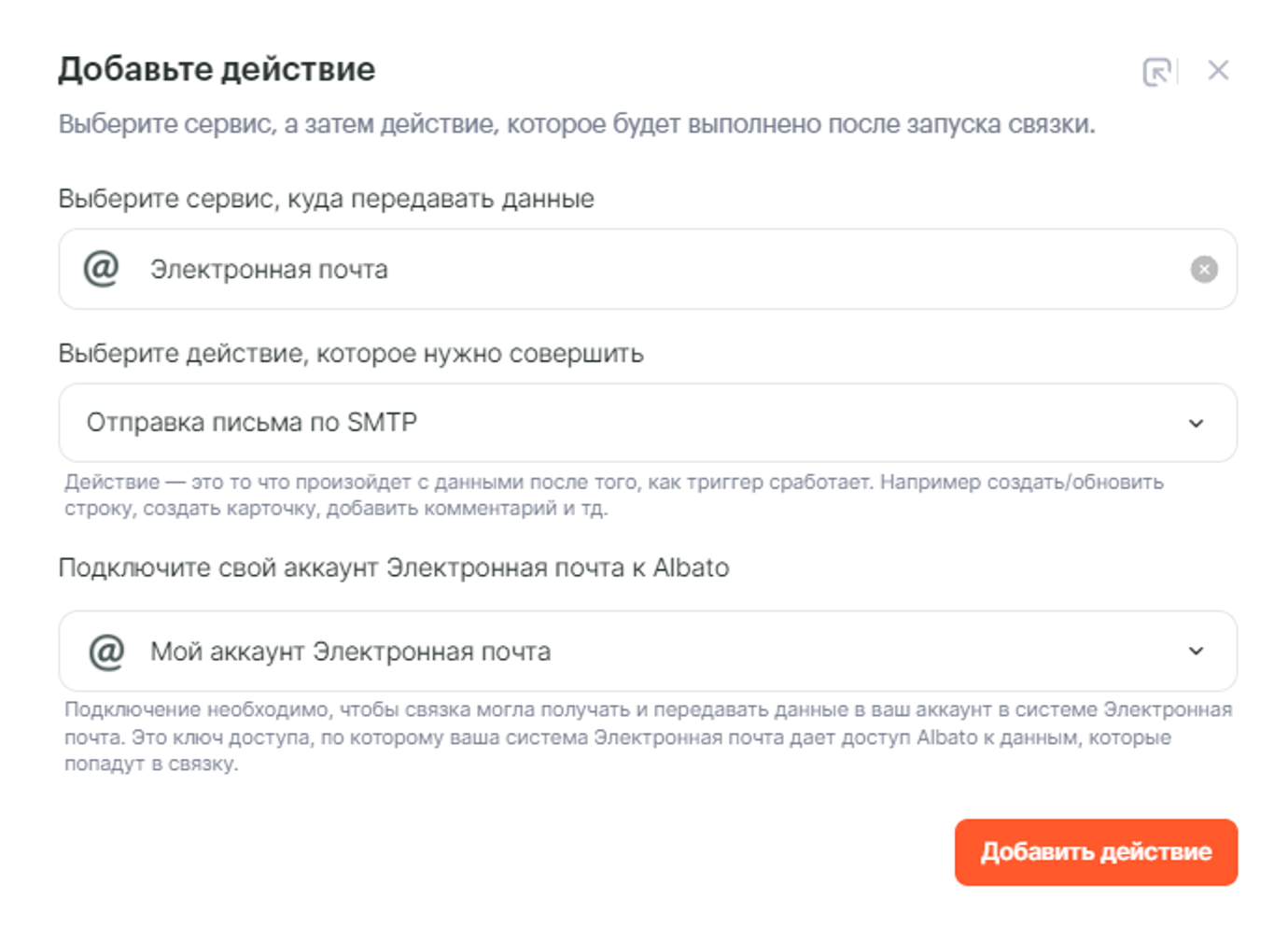This screenshot has height=940, width=1288.
Task: Expand the account list using its chevron arrow
Action: tap(1197, 652)
